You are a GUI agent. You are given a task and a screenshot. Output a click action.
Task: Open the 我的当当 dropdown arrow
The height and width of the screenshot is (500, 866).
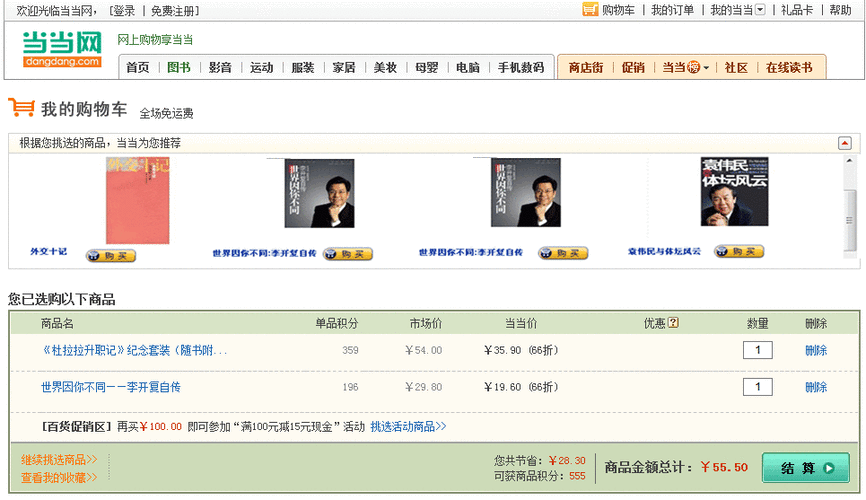click(760, 9)
